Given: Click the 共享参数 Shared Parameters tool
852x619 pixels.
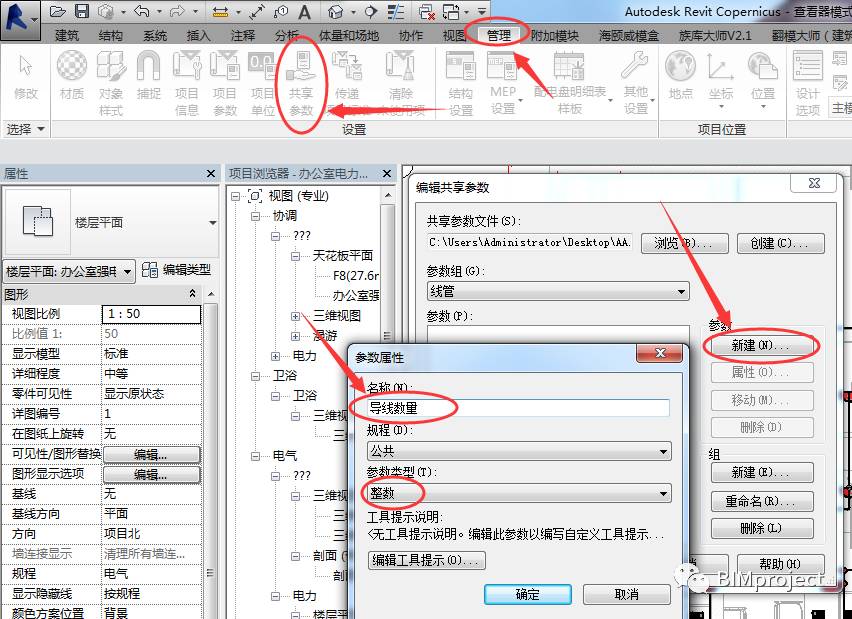Looking at the screenshot, I should pyautogui.click(x=301, y=83).
